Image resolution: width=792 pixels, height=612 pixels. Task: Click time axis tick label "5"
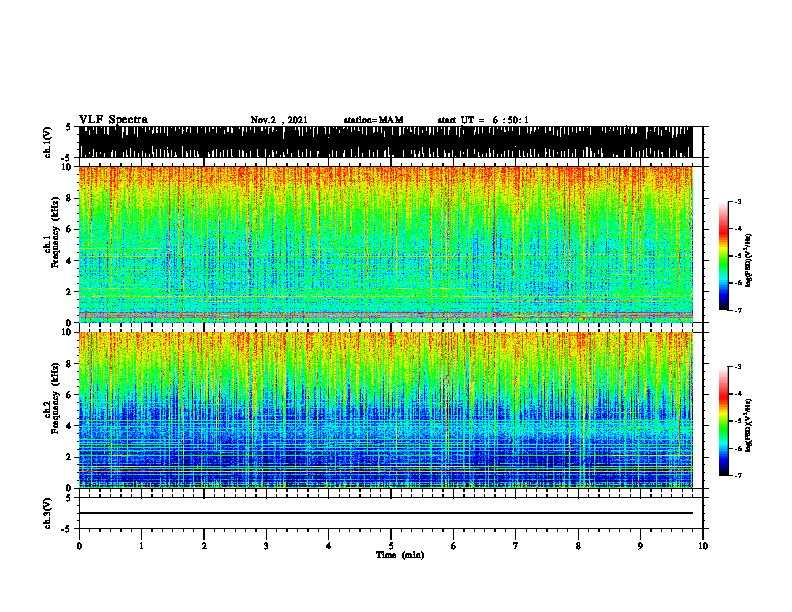(x=391, y=546)
